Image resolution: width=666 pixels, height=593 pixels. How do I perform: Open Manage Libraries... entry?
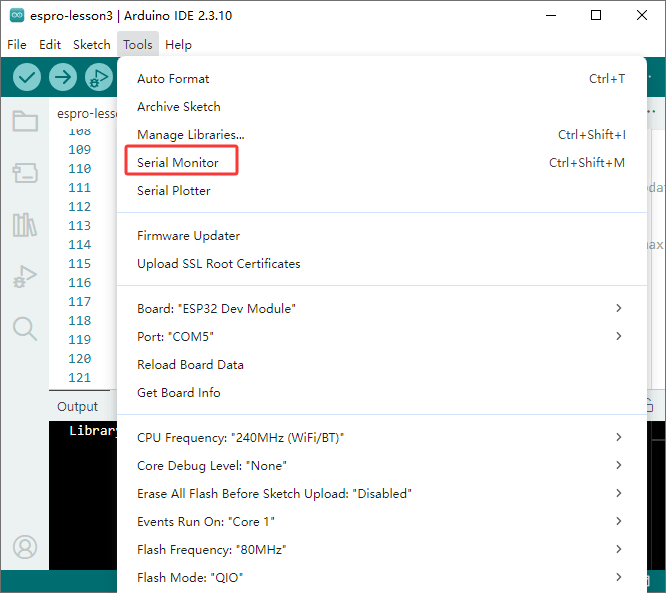point(381,135)
